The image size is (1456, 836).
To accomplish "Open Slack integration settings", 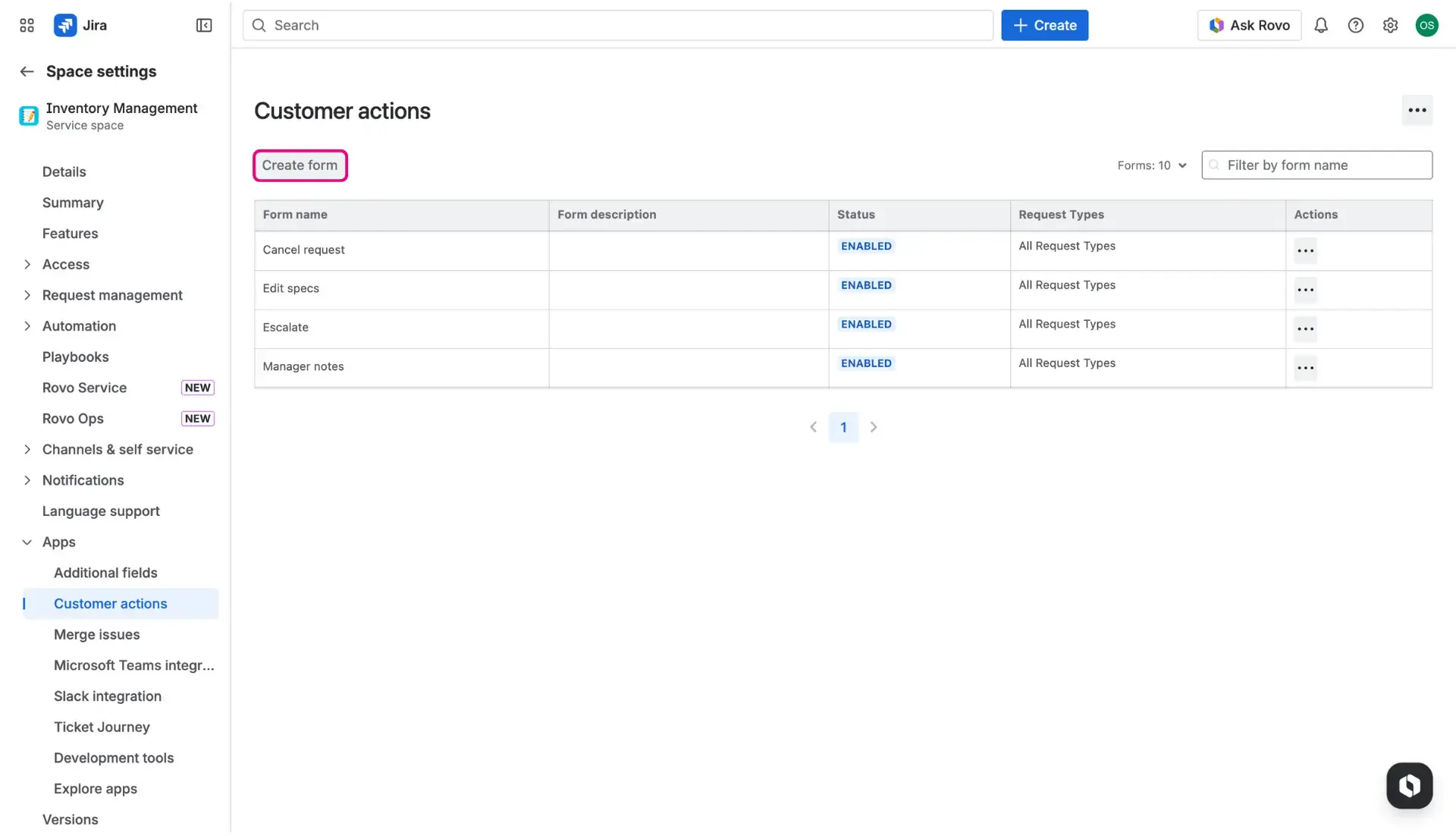I will click(x=108, y=696).
